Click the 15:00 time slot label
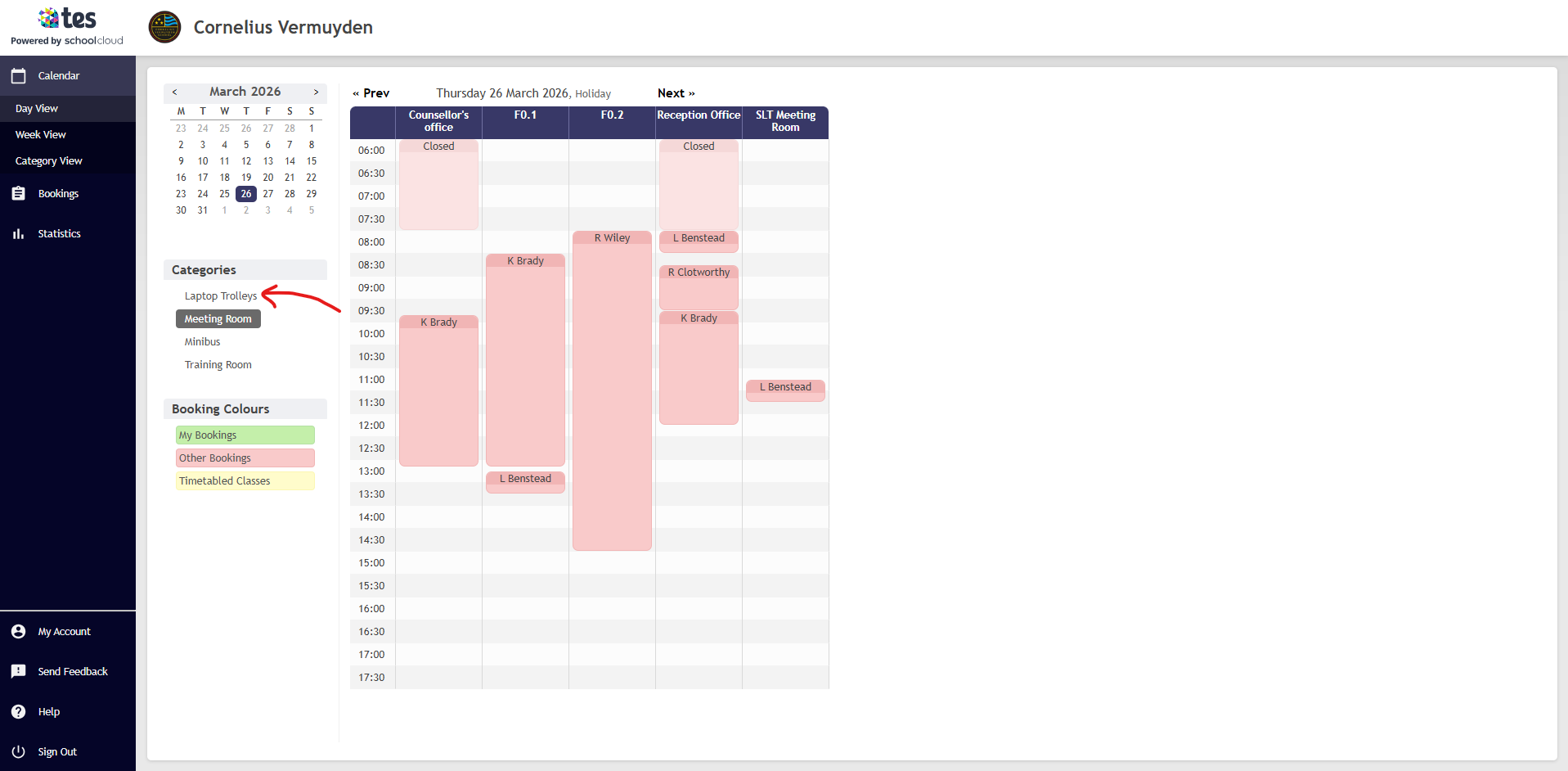 371,563
